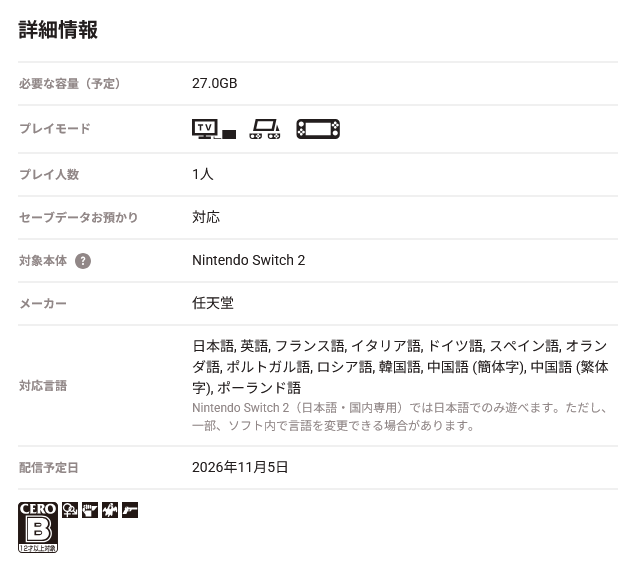This screenshot has width=634, height=562.
Task: Click the メーカー label
Action: [x=43, y=304]
